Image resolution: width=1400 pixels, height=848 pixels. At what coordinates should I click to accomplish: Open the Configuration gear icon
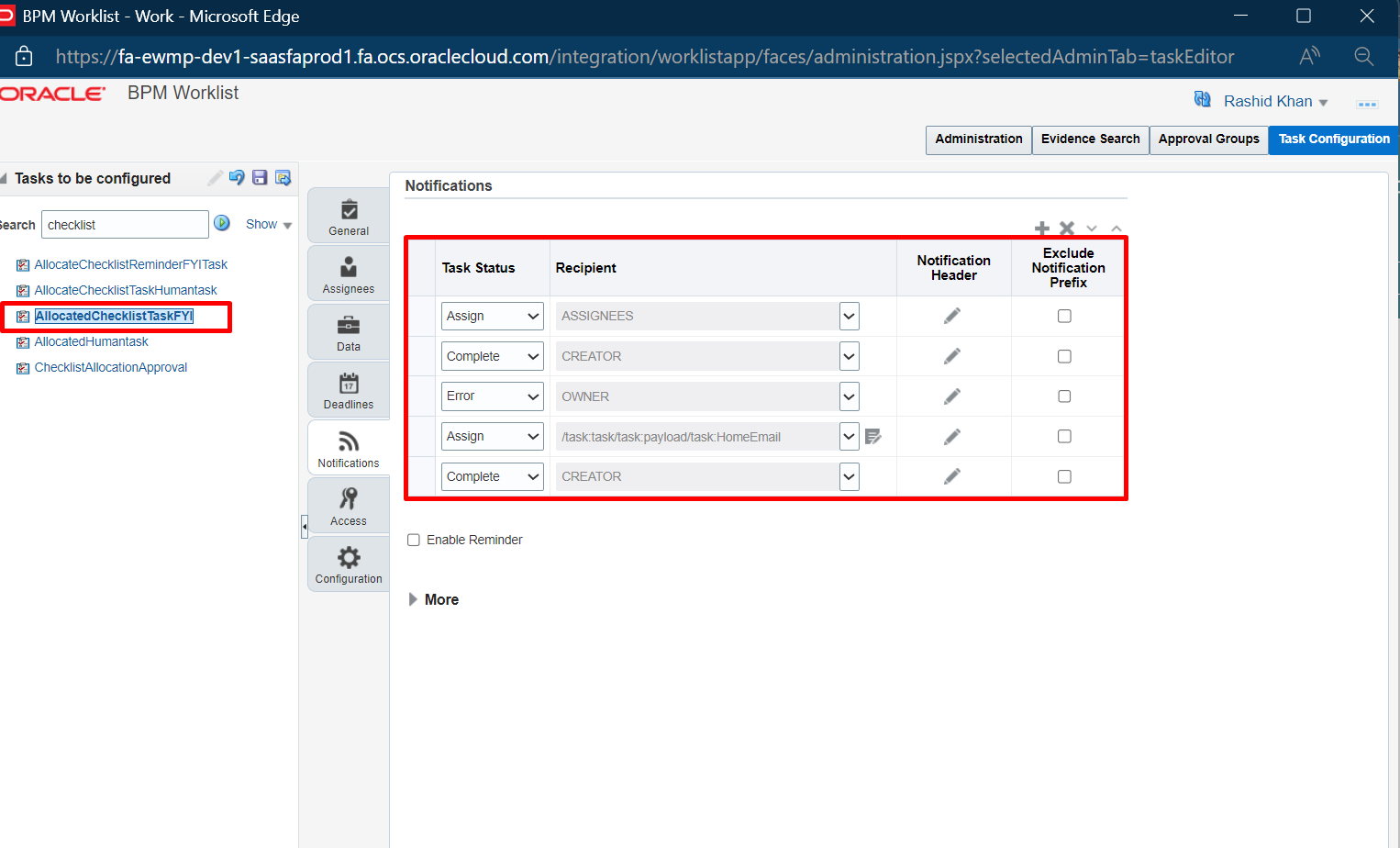tap(348, 563)
